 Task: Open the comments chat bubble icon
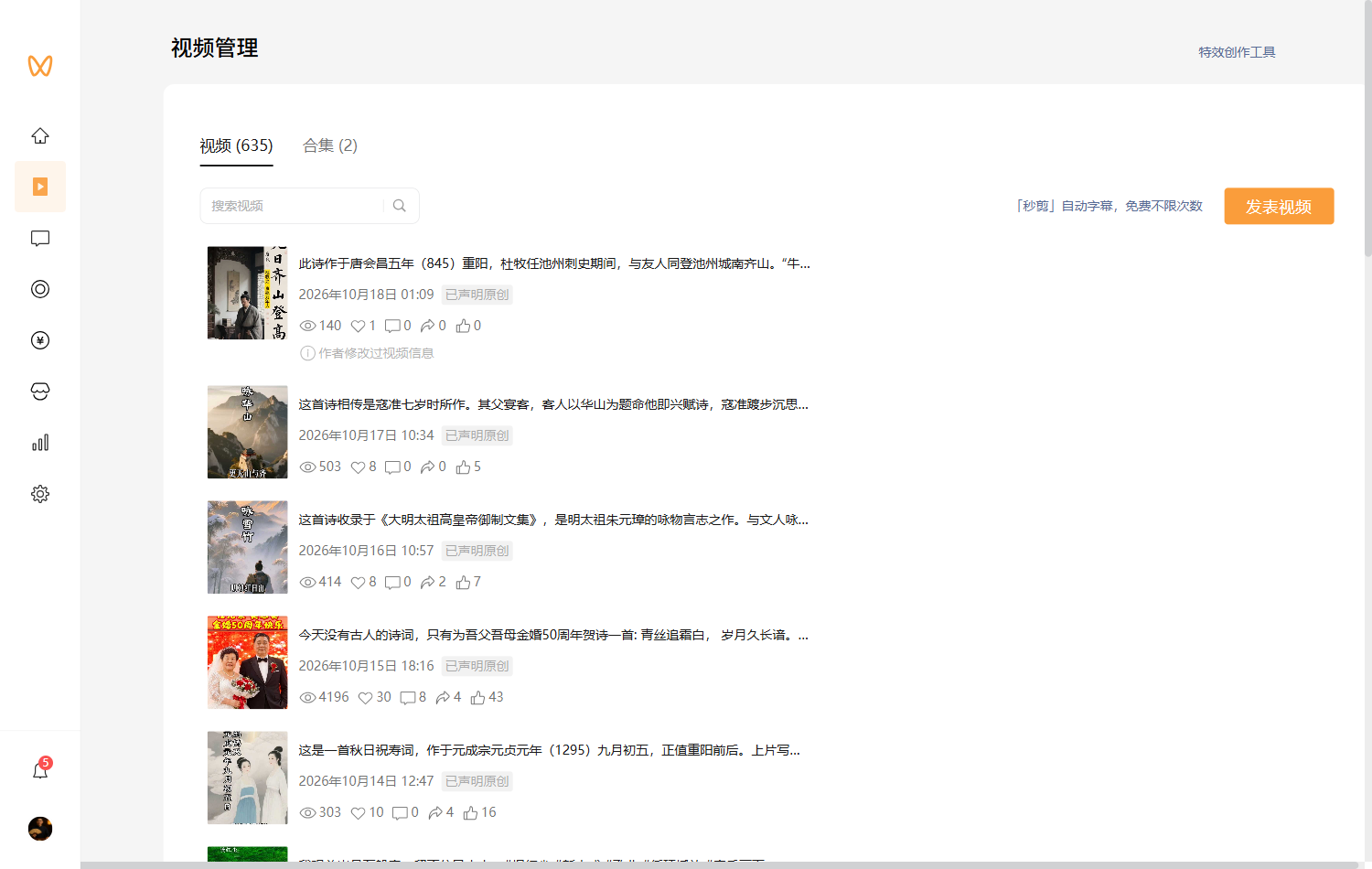click(40, 238)
